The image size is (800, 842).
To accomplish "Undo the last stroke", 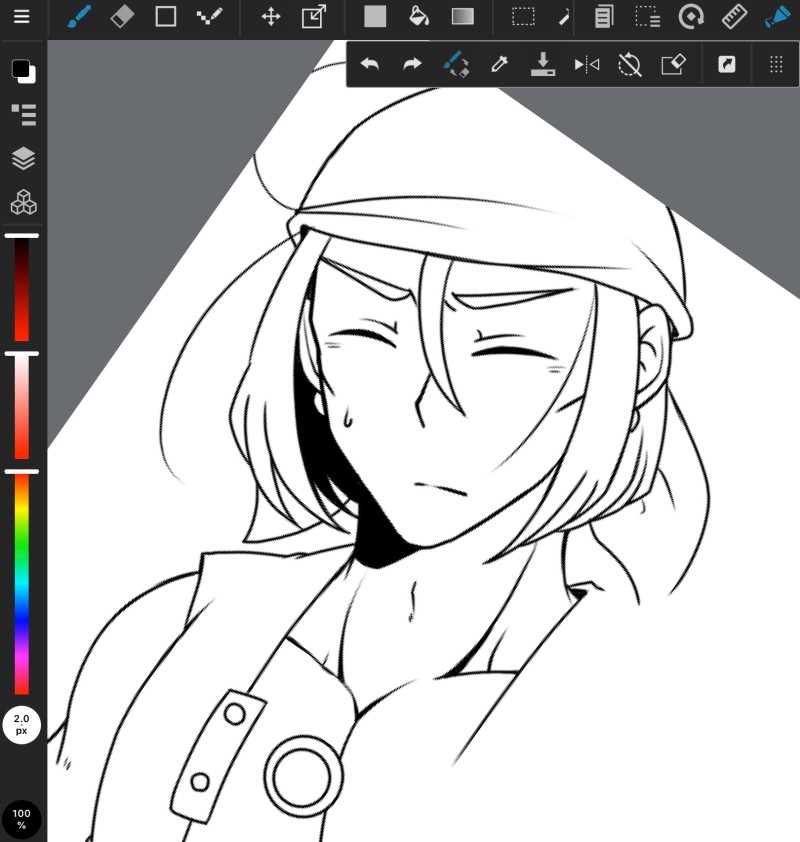I will pyautogui.click(x=369, y=64).
